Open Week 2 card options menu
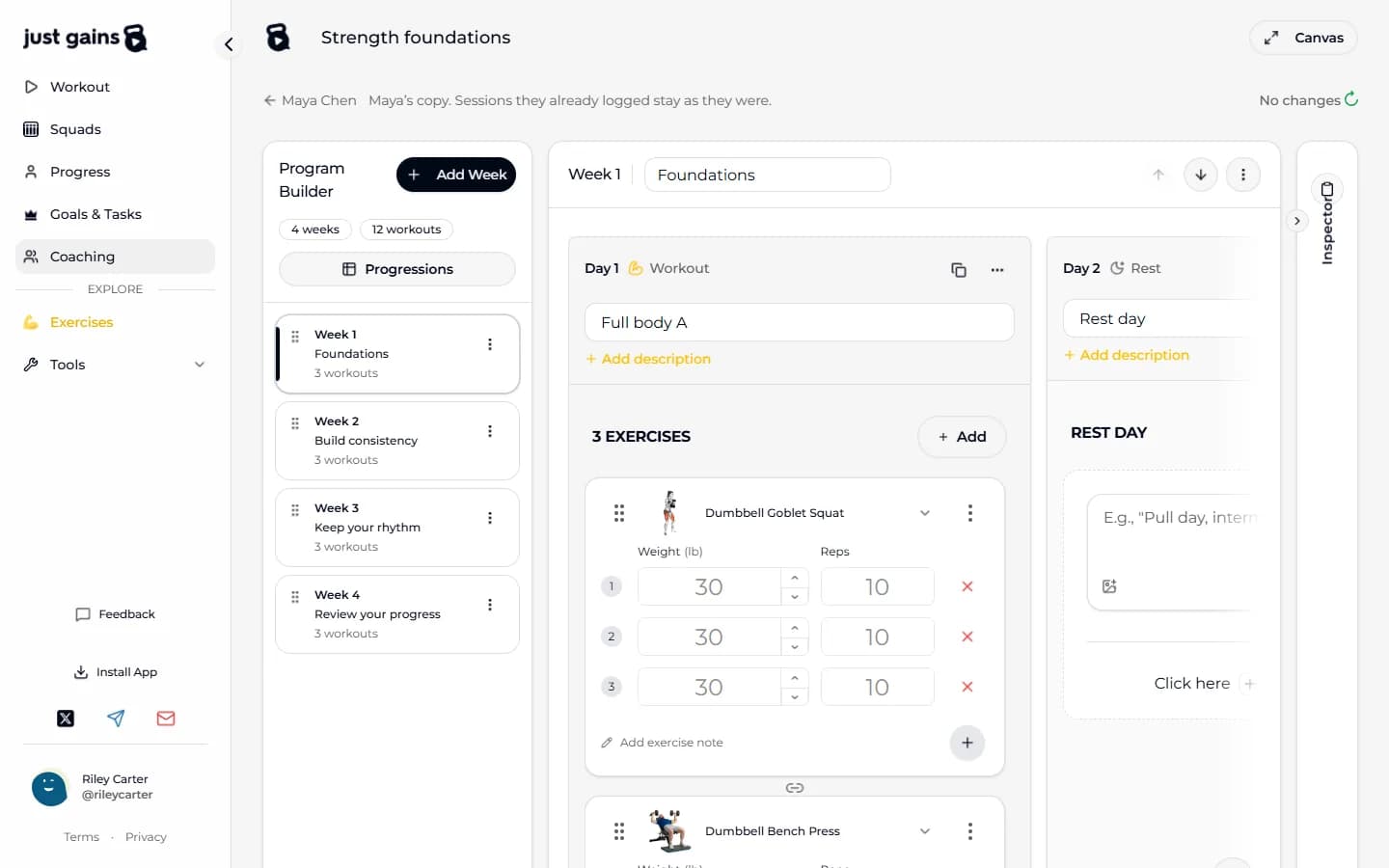Image resolution: width=1389 pixels, height=868 pixels. pyautogui.click(x=490, y=431)
